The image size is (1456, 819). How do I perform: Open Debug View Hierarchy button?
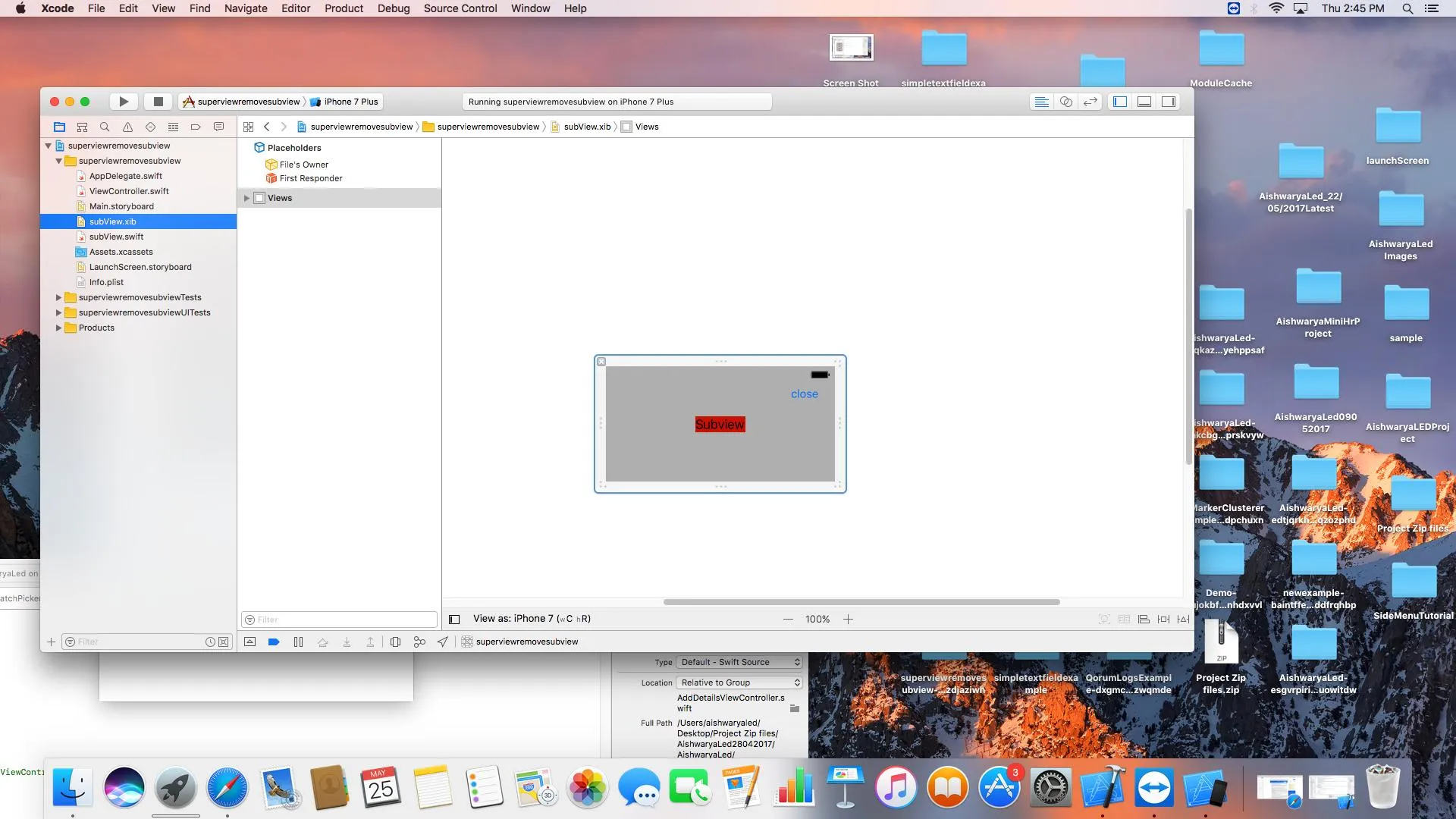(395, 642)
